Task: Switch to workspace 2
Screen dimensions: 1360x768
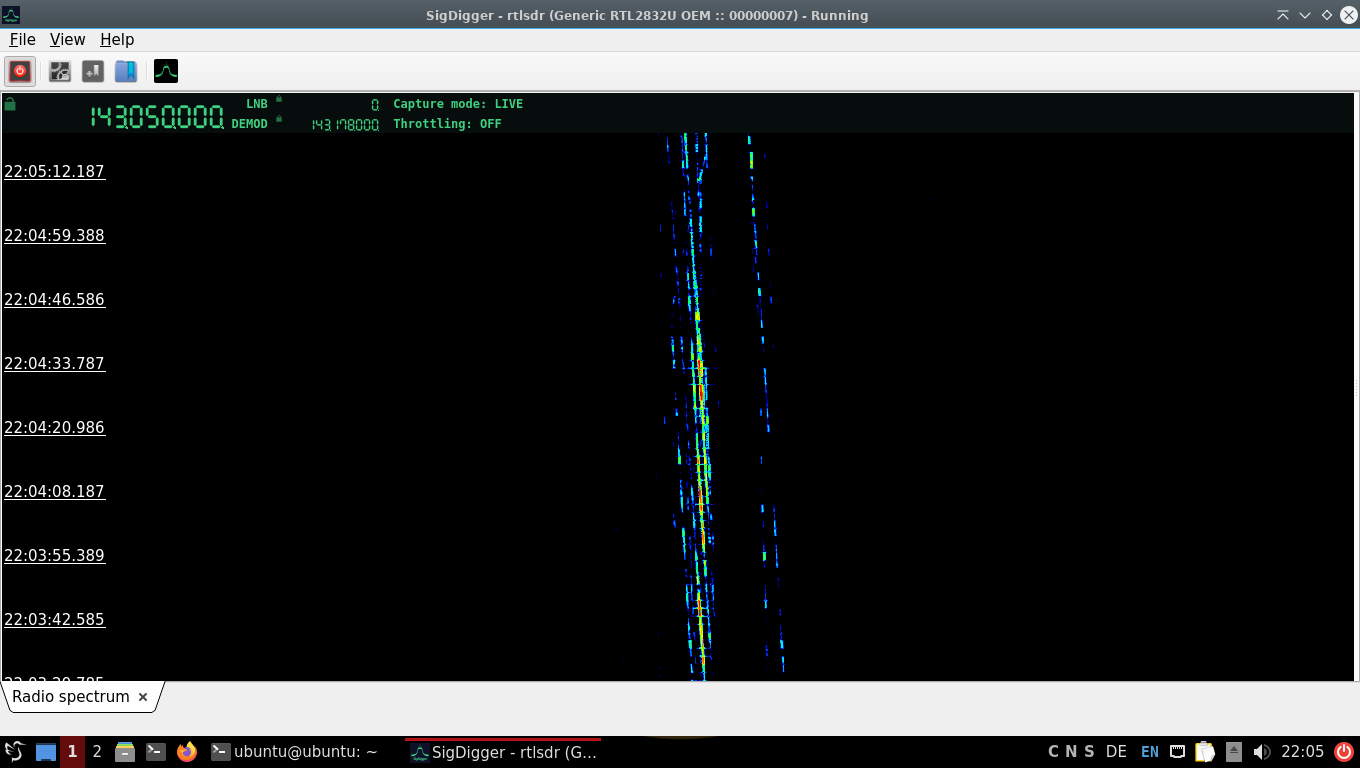Action: point(97,752)
